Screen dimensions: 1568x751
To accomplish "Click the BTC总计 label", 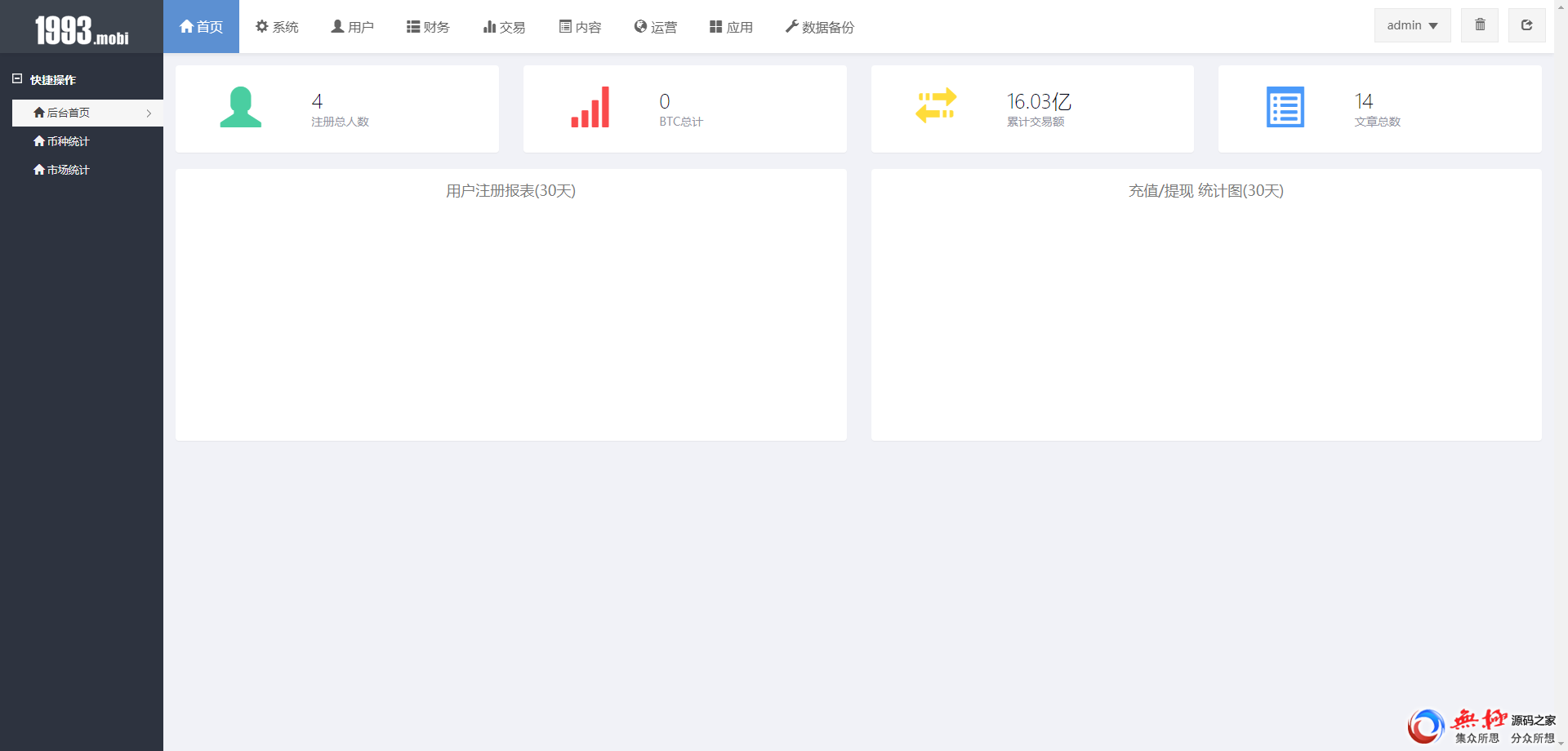I will (x=681, y=122).
